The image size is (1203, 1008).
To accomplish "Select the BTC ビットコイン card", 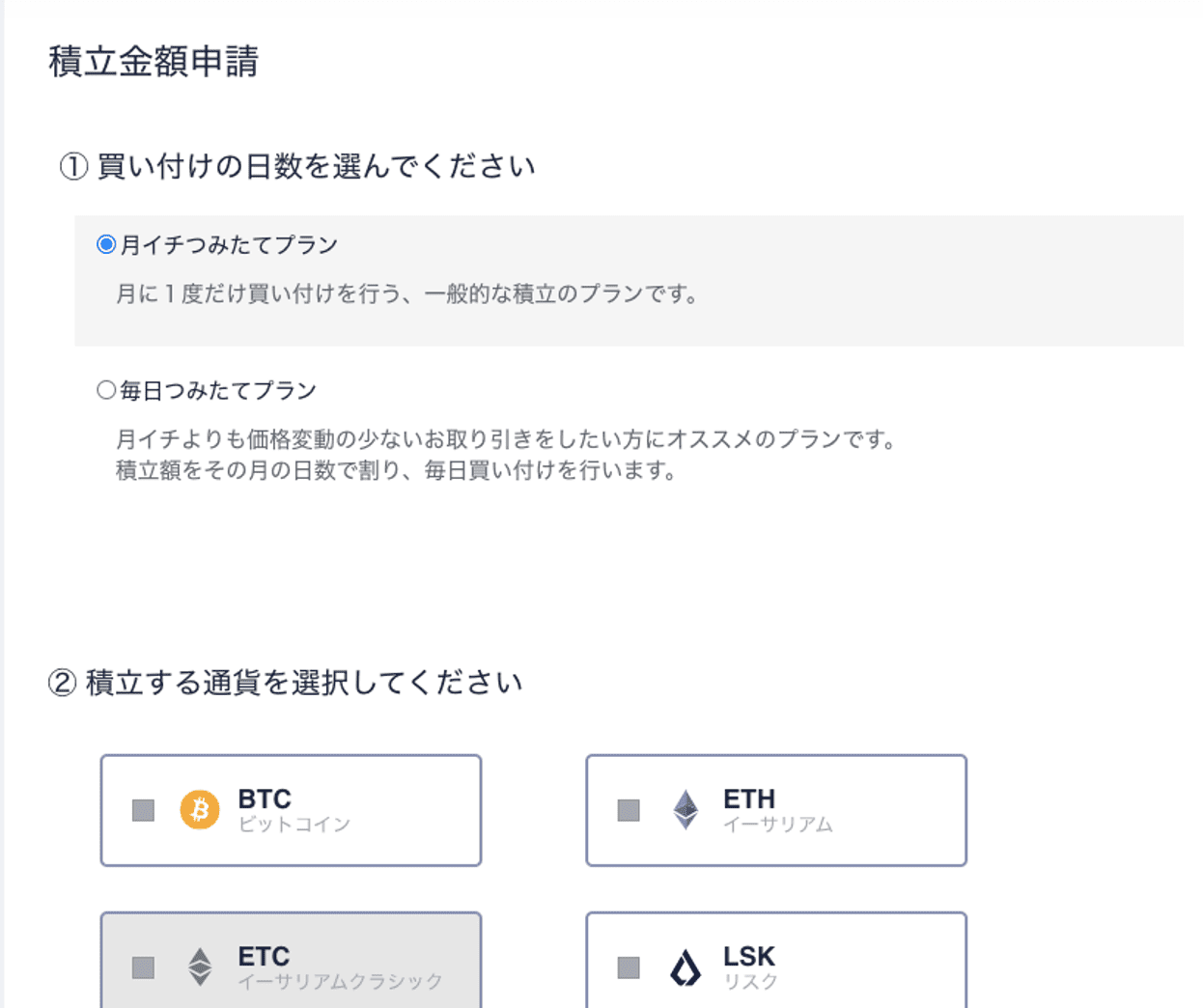I will click(290, 810).
